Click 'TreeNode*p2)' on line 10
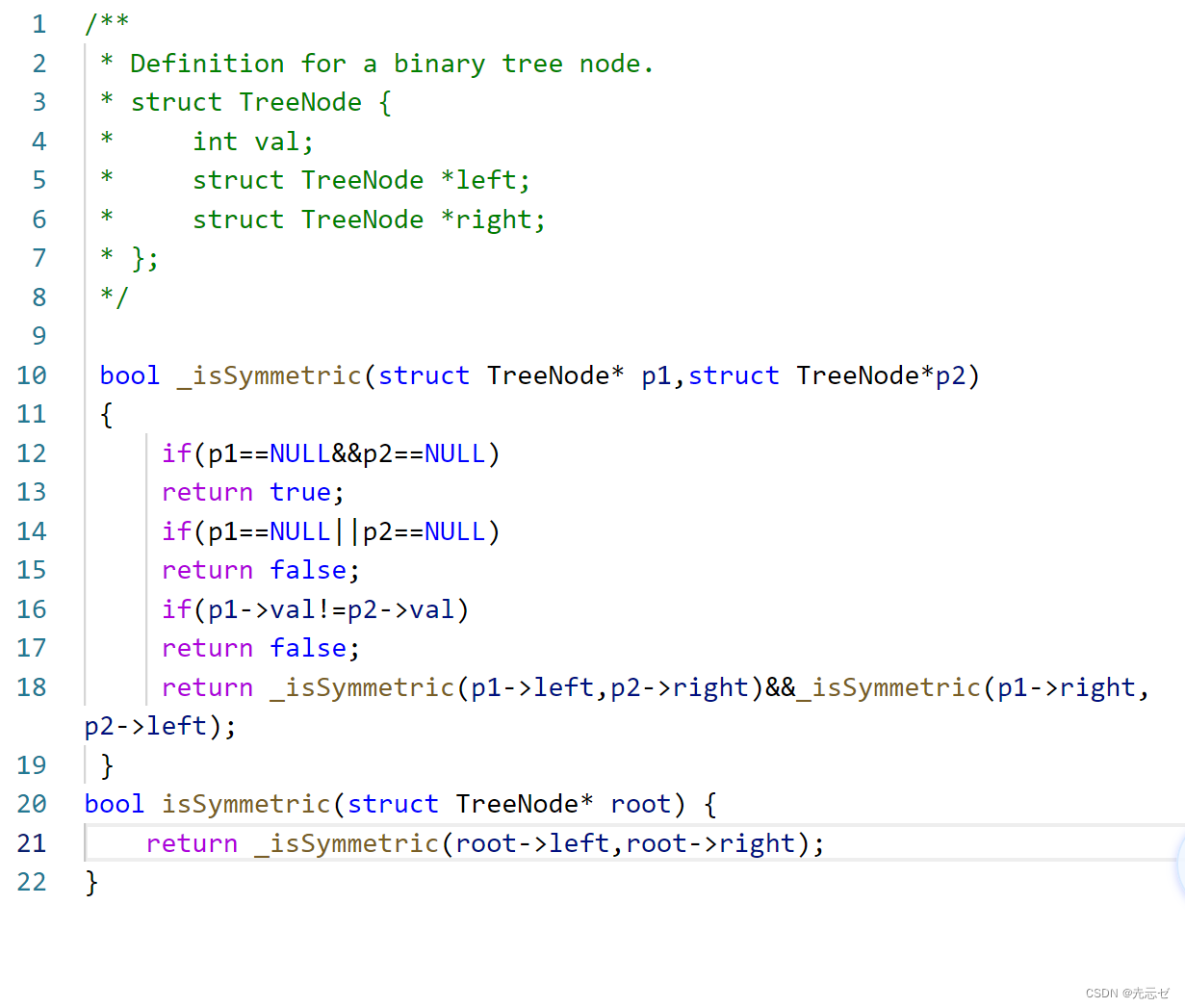The width and height of the screenshot is (1185, 1008). (888, 375)
